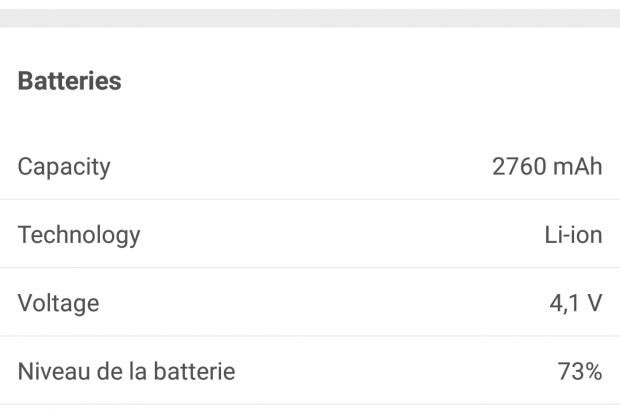The width and height of the screenshot is (620, 410).
Task: Click blank middle of the Capacity row
Action: point(310,167)
